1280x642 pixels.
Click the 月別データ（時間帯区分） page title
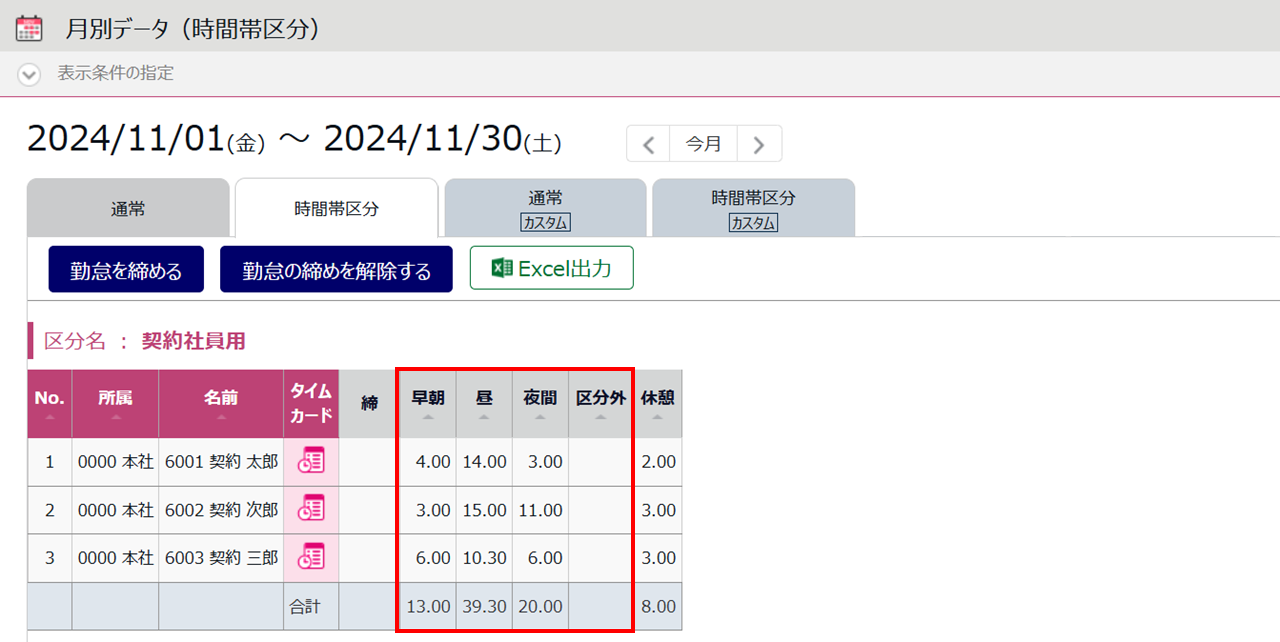coord(192,29)
